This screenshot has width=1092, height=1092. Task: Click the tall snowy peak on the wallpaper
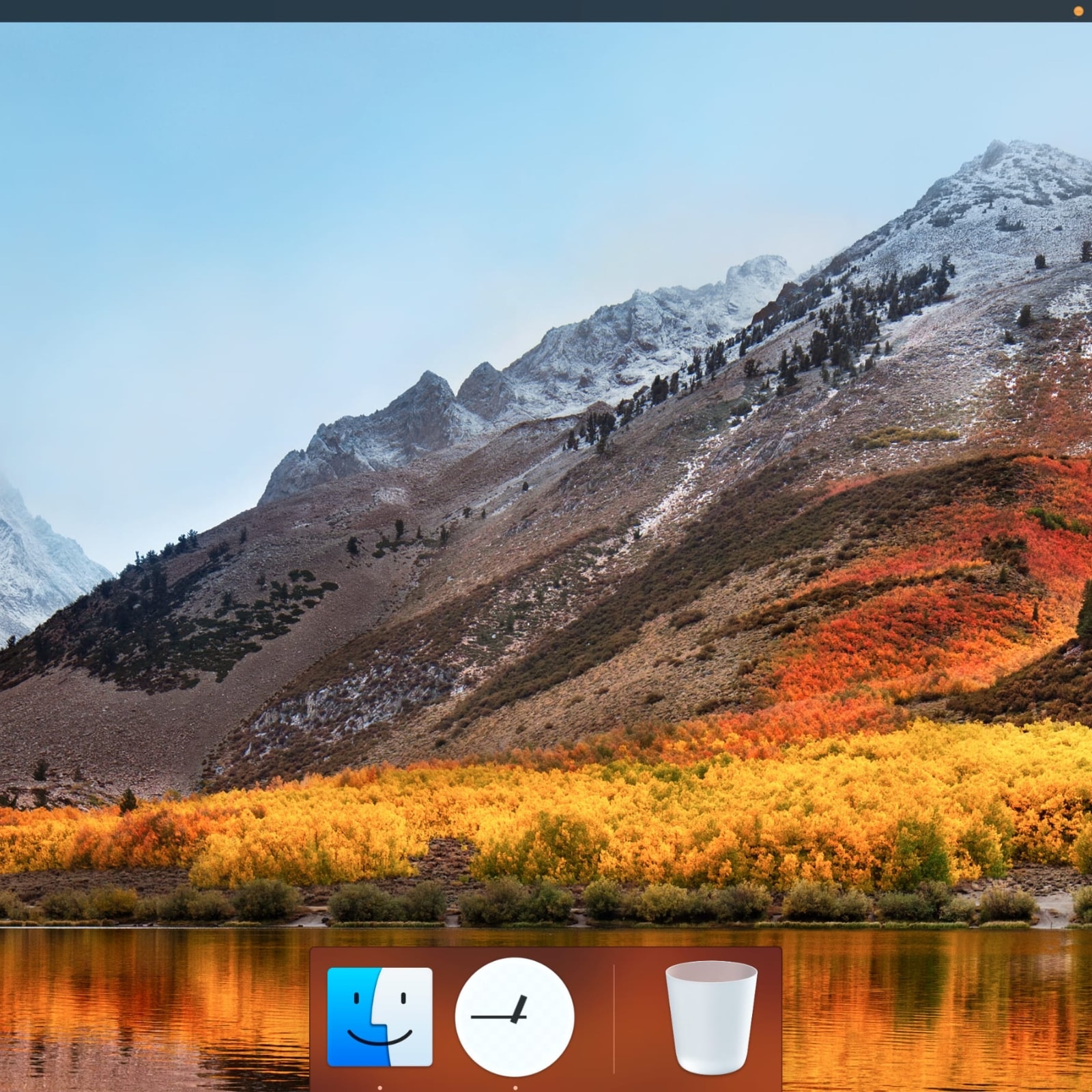tap(1003, 177)
